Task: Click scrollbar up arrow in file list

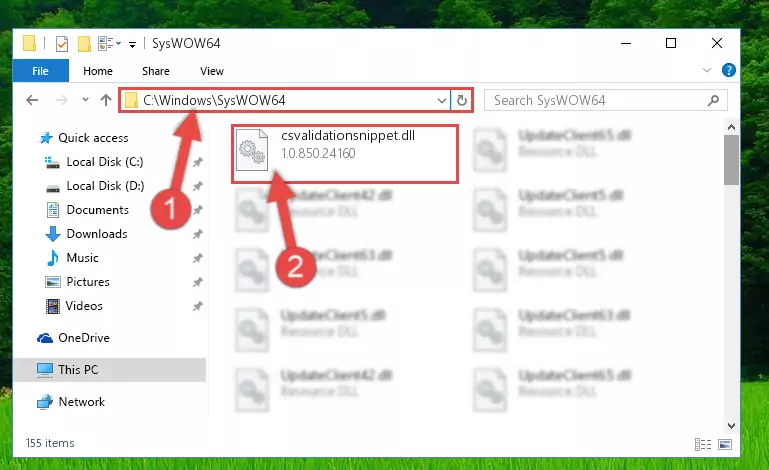Action: (x=731, y=127)
